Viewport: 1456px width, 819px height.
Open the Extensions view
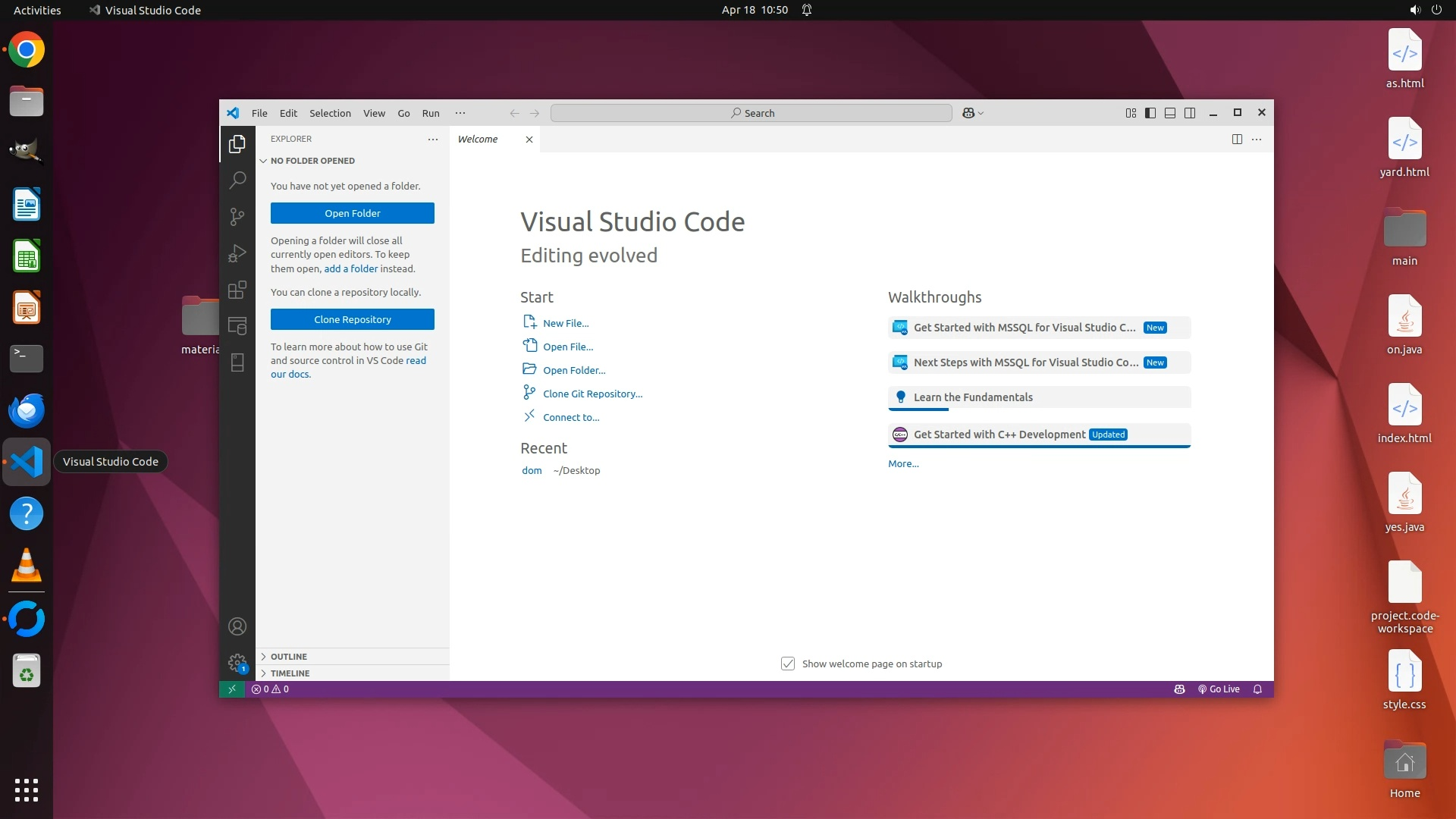[x=237, y=290]
